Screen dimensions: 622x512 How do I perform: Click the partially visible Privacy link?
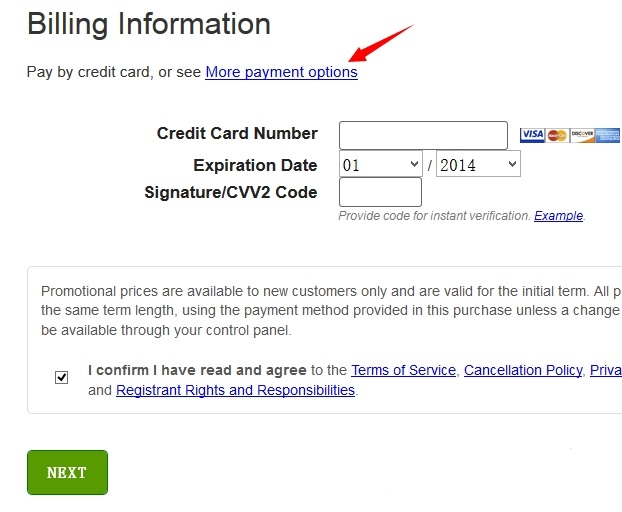606,370
